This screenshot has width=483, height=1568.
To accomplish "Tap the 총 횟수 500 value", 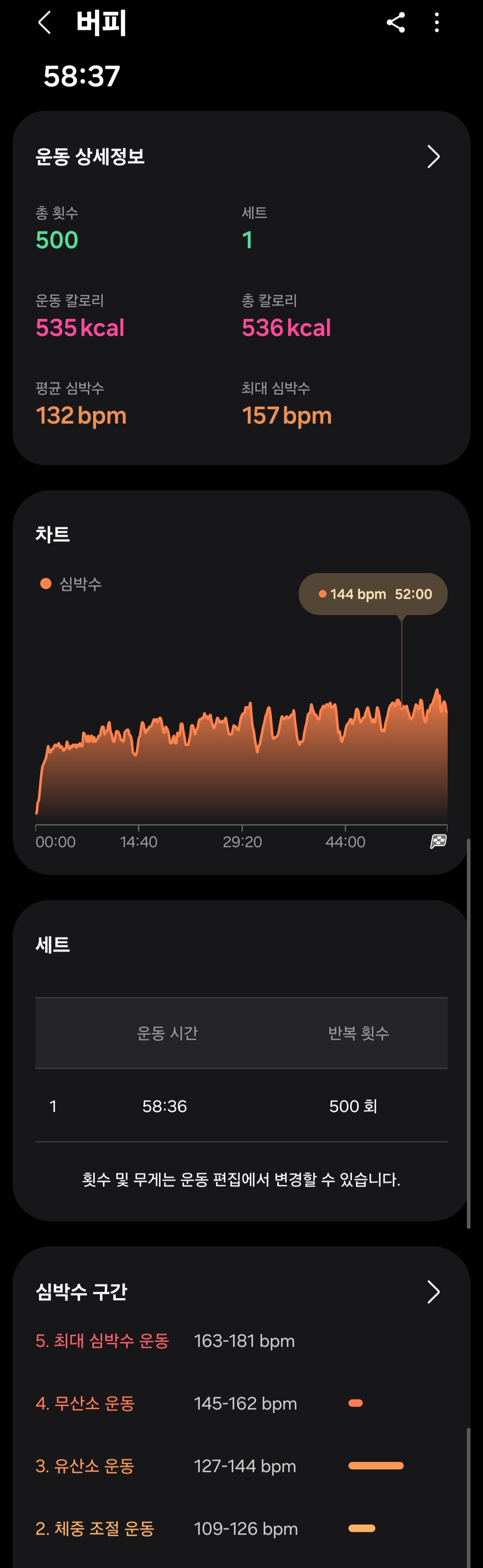I will 57,240.
